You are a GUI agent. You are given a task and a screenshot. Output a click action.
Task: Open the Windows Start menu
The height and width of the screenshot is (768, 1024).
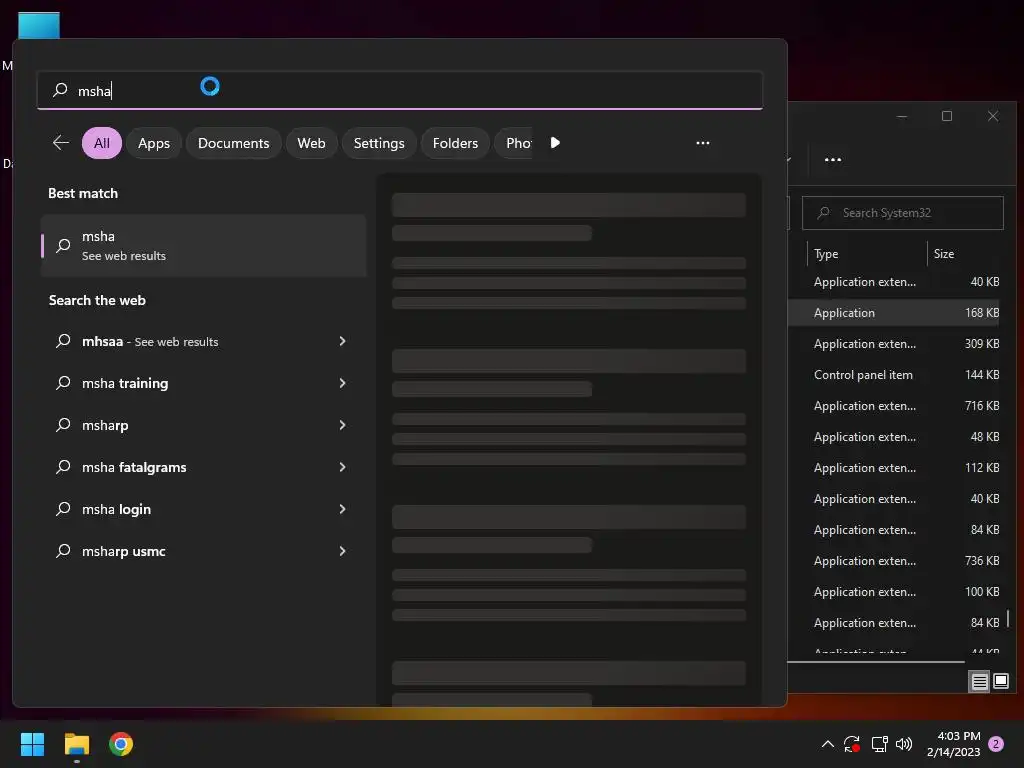pyautogui.click(x=32, y=744)
